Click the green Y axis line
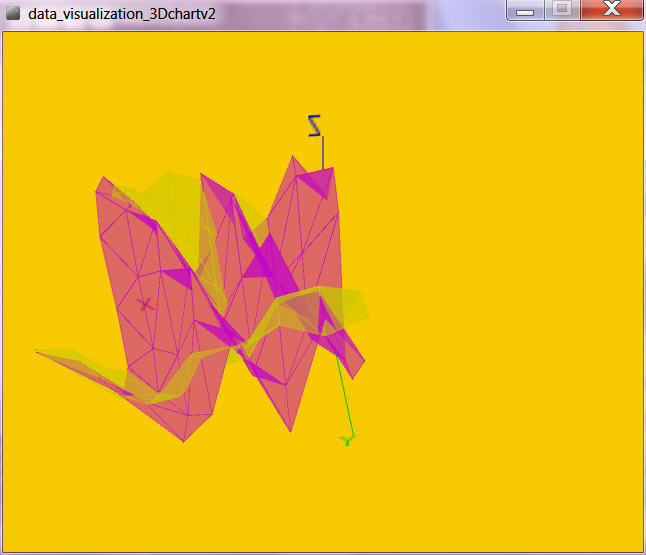This screenshot has width=646, height=555. [x=342, y=395]
